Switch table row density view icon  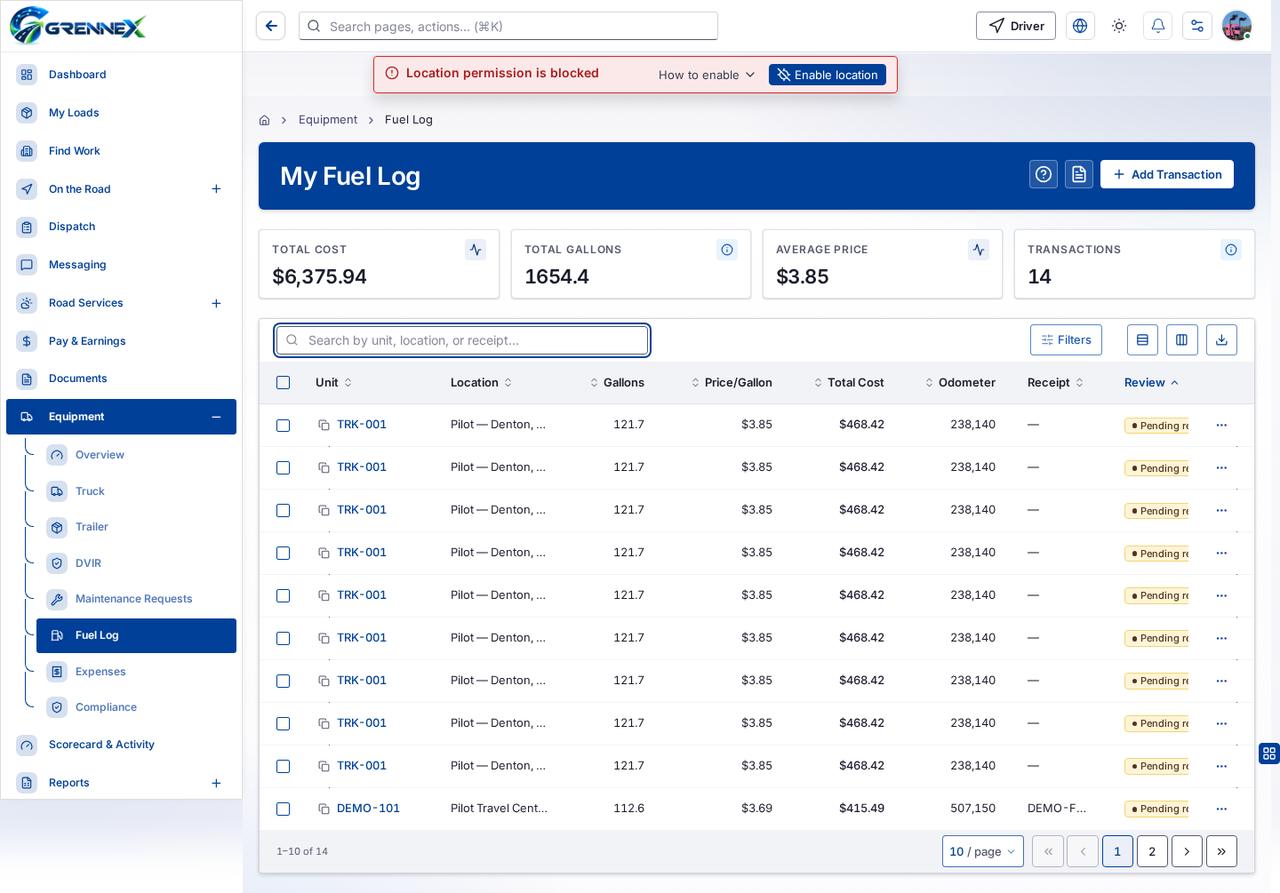coord(1143,340)
